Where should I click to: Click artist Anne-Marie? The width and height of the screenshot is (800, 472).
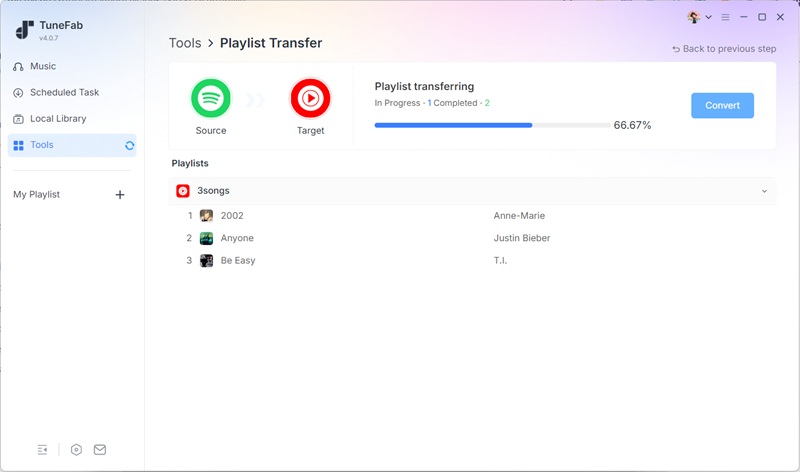click(x=519, y=216)
